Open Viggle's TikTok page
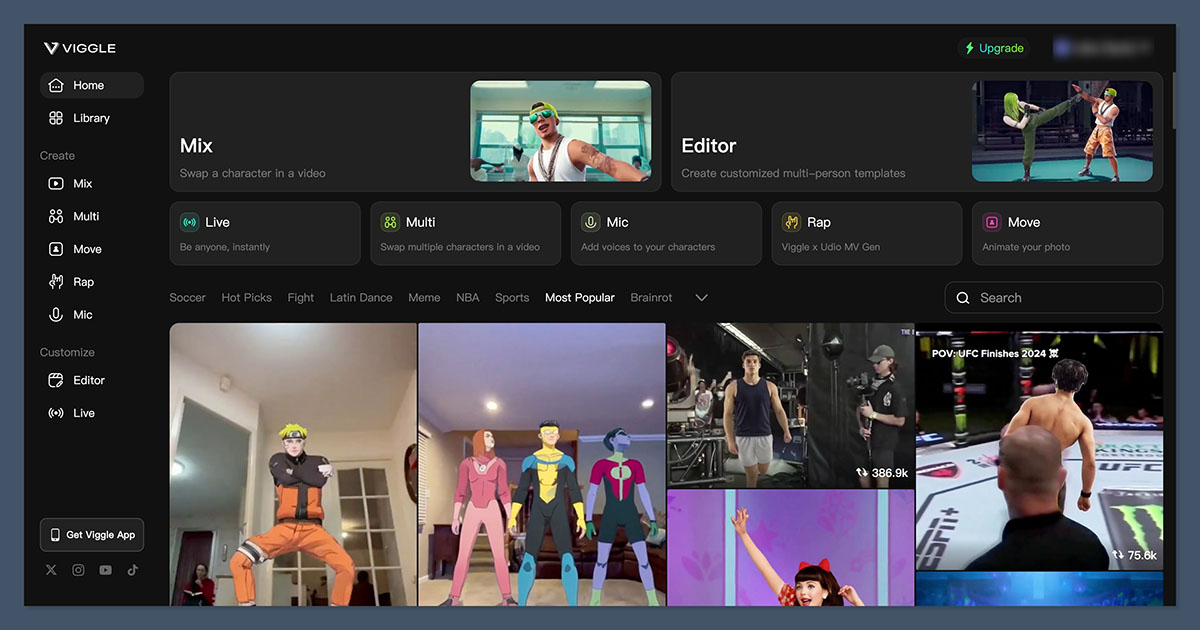 tap(130, 570)
